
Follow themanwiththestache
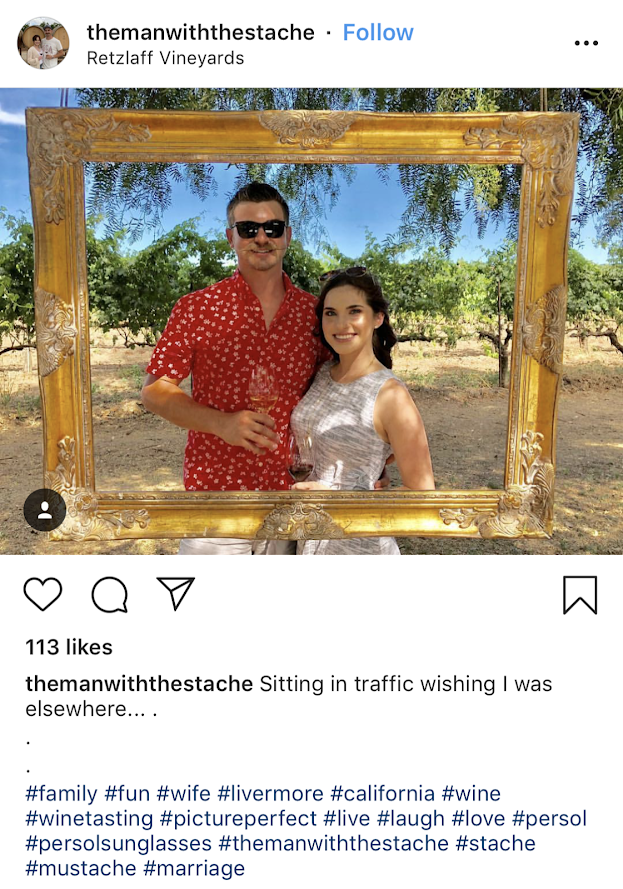(378, 32)
